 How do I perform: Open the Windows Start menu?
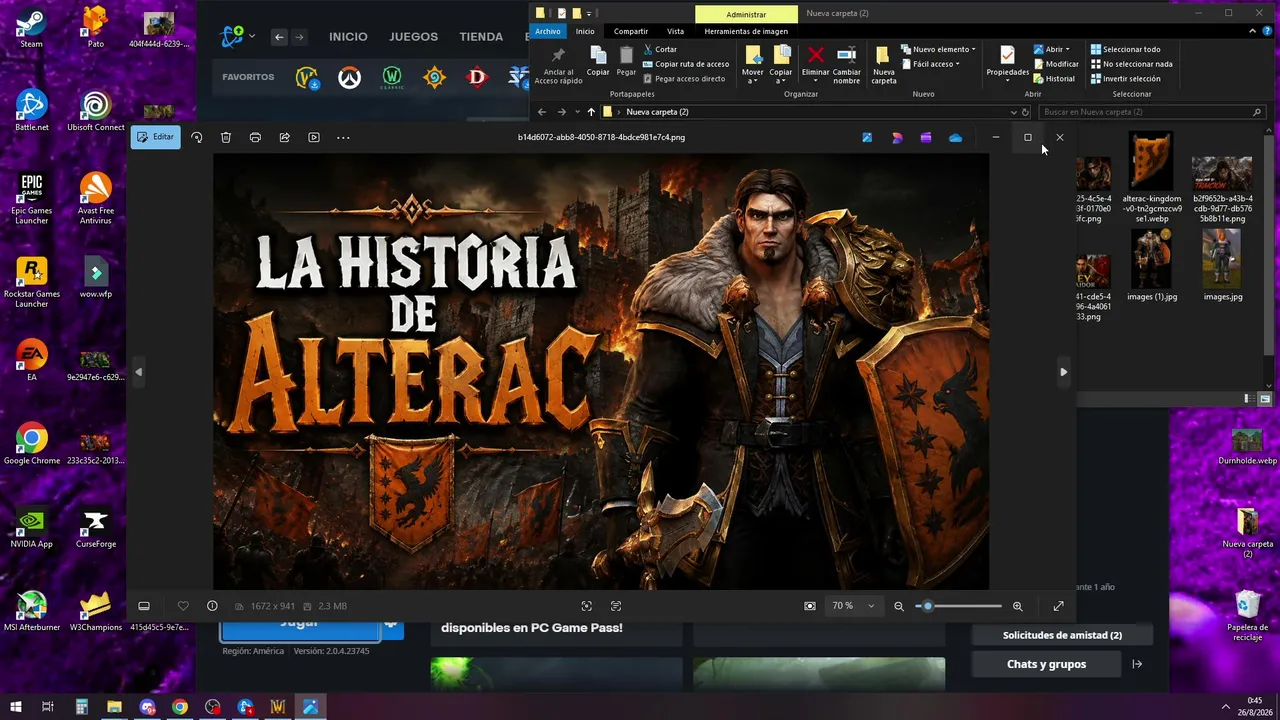16,707
